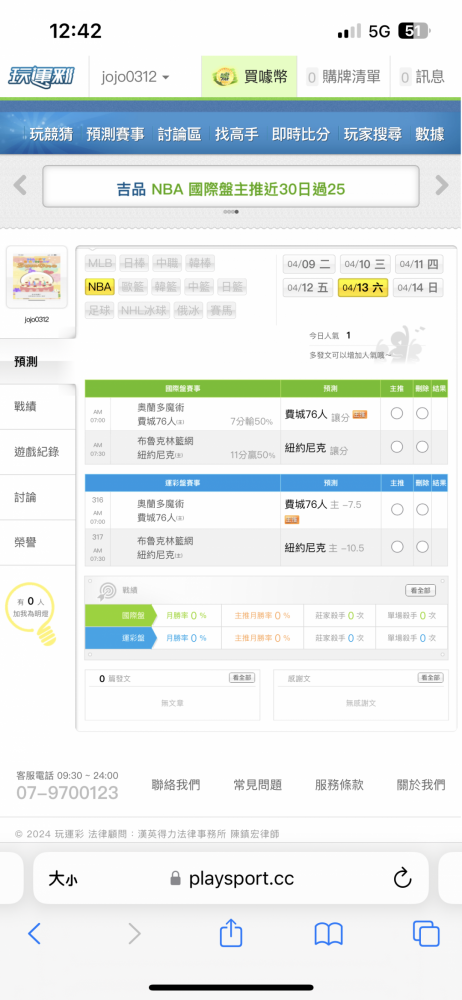Choose date 04/13 六
The width and height of the screenshot is (462, 1000).
(x=363, y=288)
